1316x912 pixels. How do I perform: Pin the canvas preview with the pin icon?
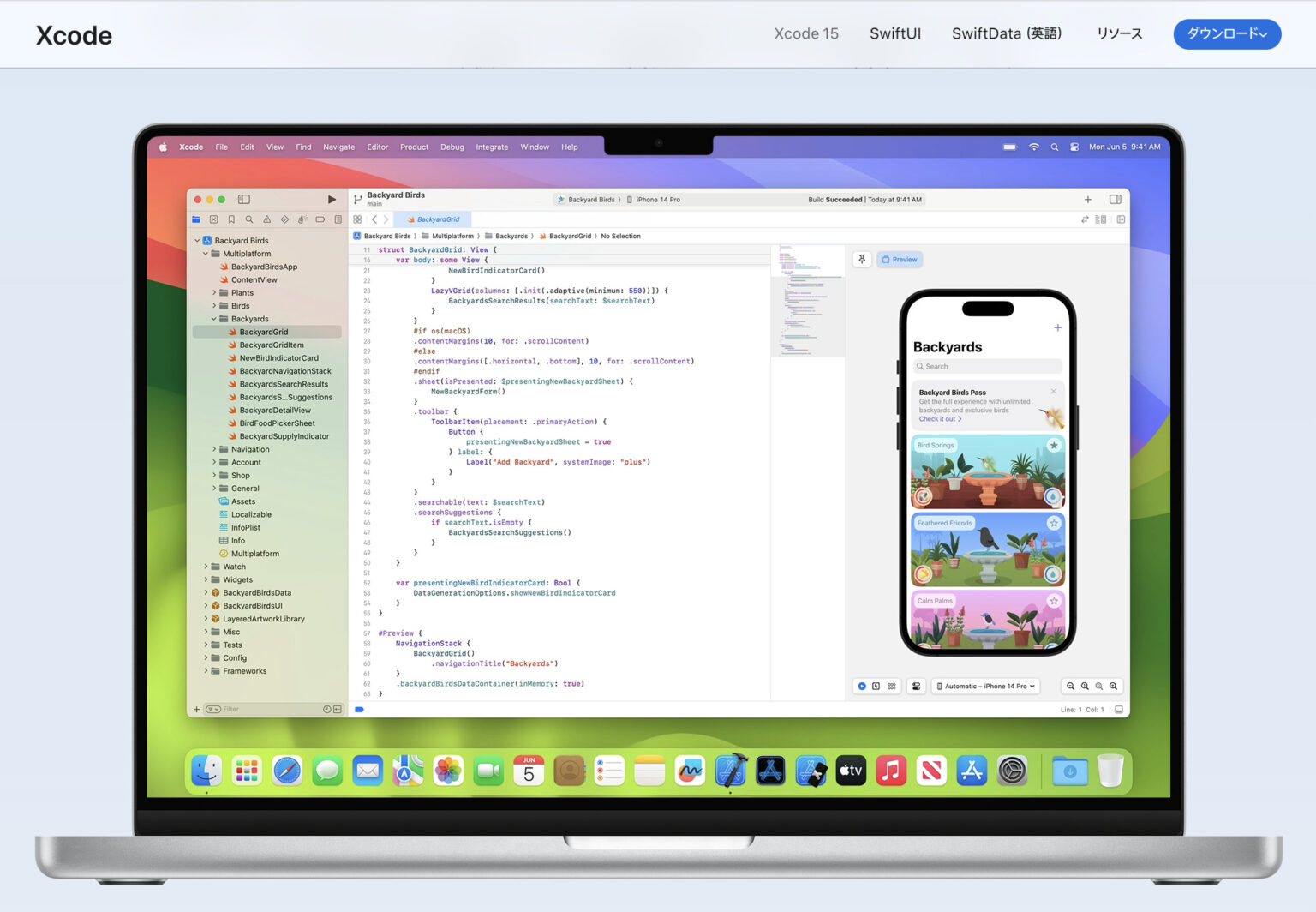tap(862, 258)
